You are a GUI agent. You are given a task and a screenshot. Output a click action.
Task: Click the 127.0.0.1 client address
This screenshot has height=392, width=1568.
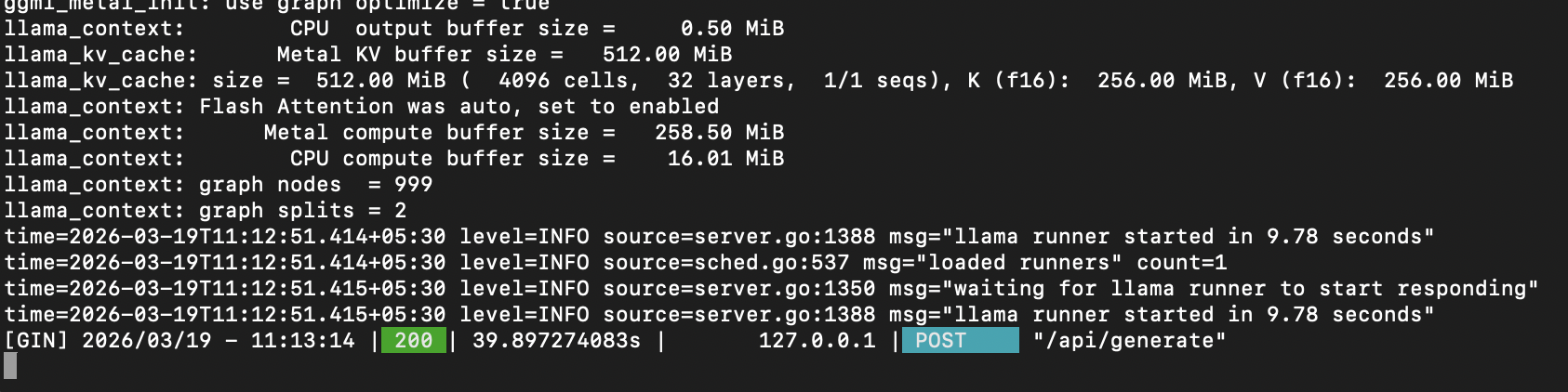(x=817, y=341)
